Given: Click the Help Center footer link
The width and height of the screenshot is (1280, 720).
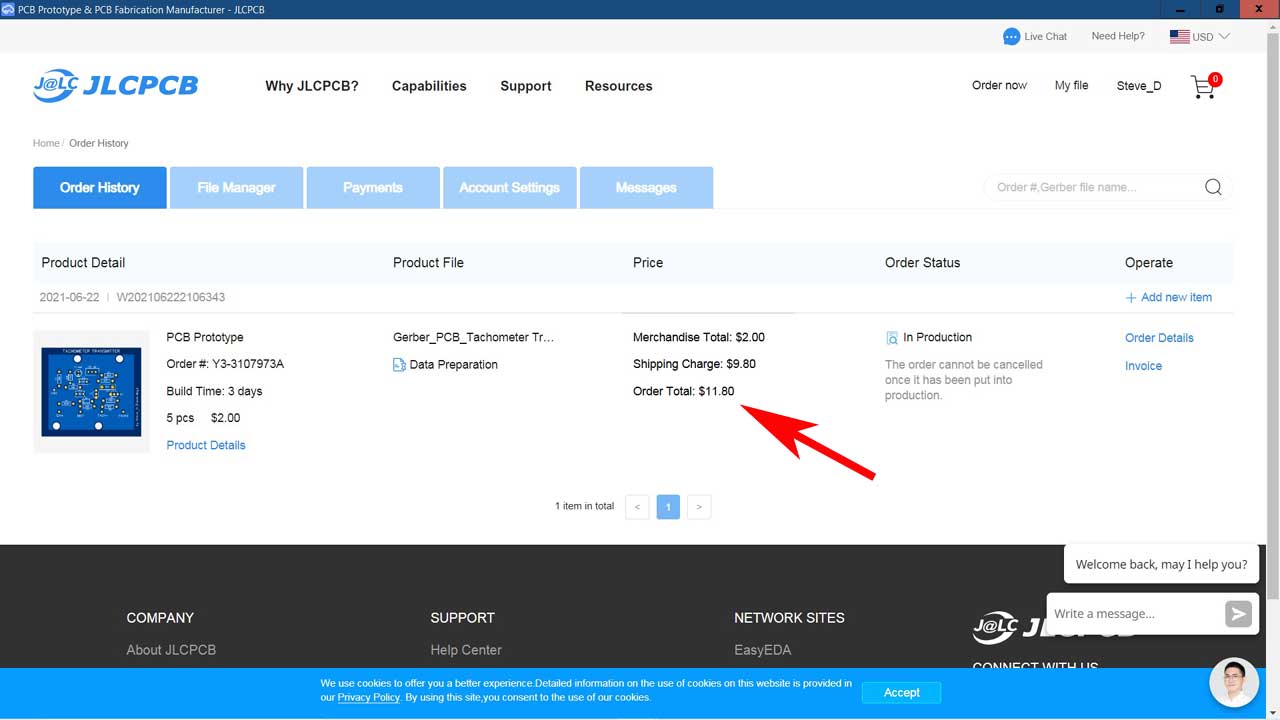Looking at the screenshot, I should (x=466, y=650).
